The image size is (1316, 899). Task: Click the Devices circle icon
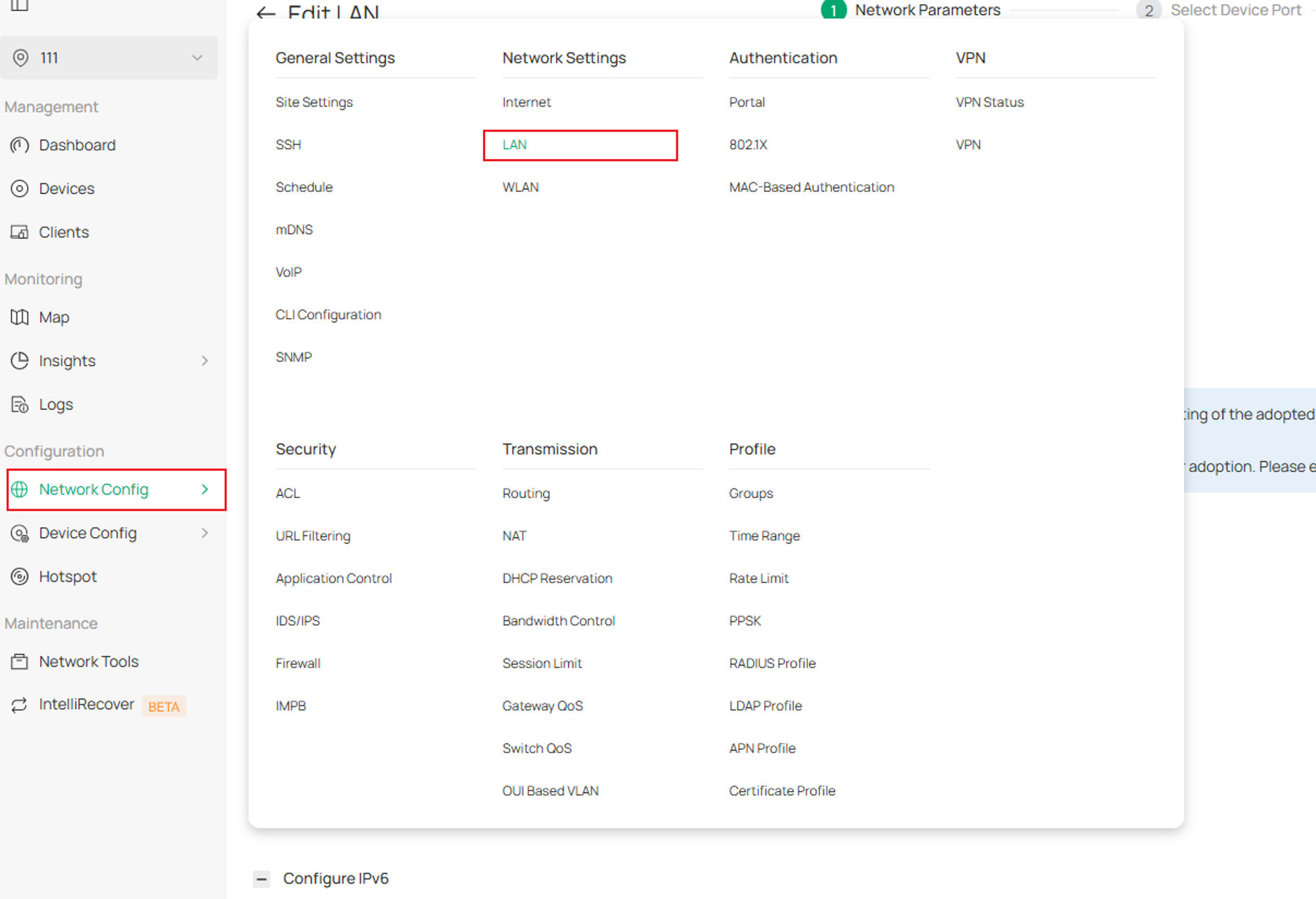[x=20, y=188]
